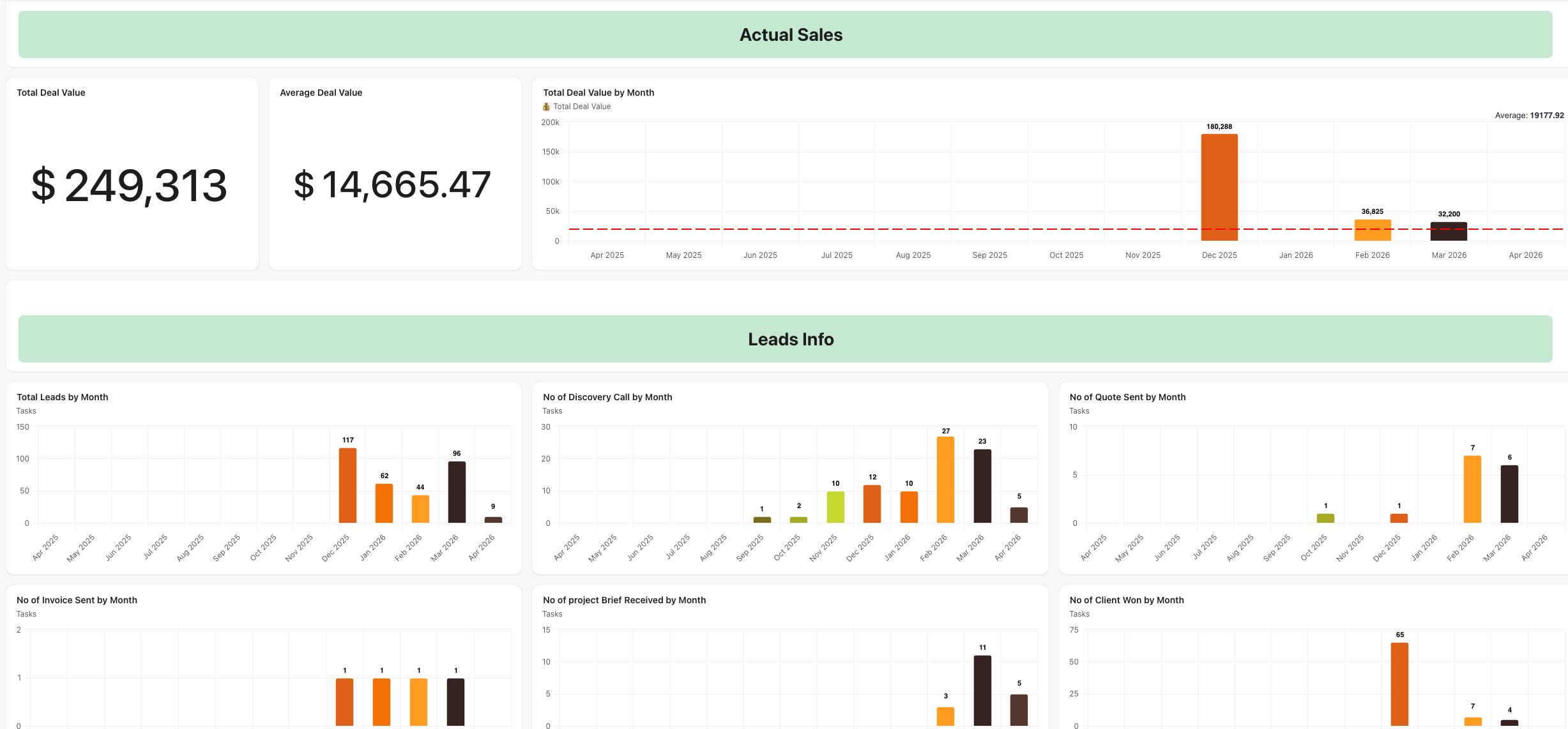Click the yellow-green 10 bar in Discovery Call chart
The height and width of the screenshot is (729, 1568).
(835, 507)
